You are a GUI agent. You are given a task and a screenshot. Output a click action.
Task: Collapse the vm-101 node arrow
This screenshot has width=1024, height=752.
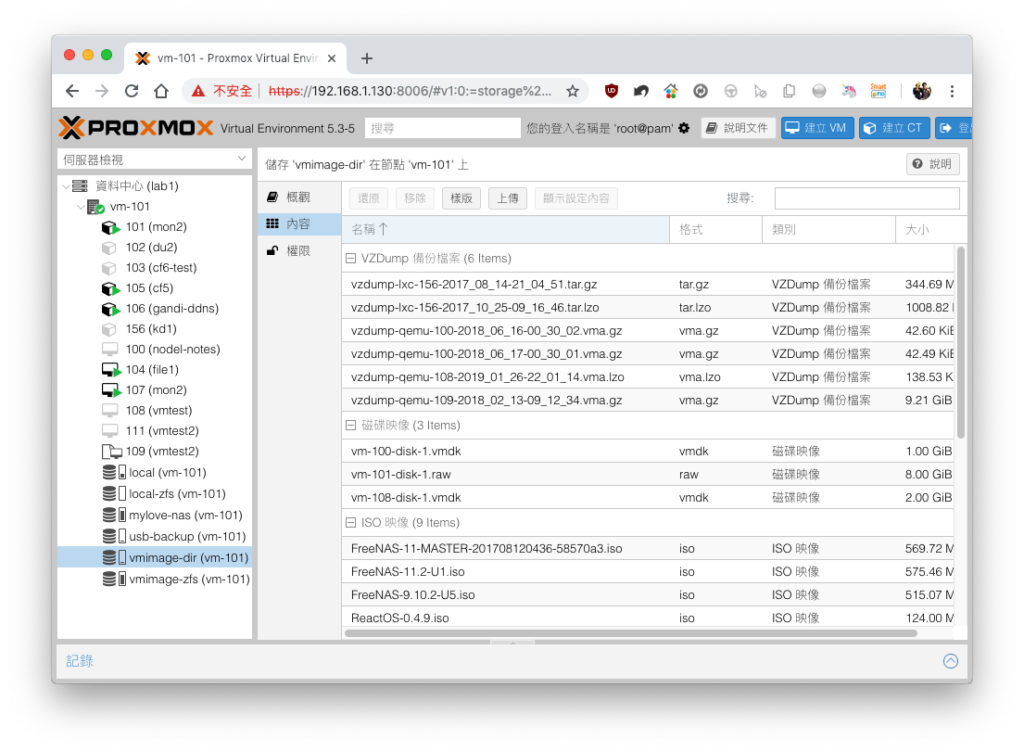[x=81, y=206]
